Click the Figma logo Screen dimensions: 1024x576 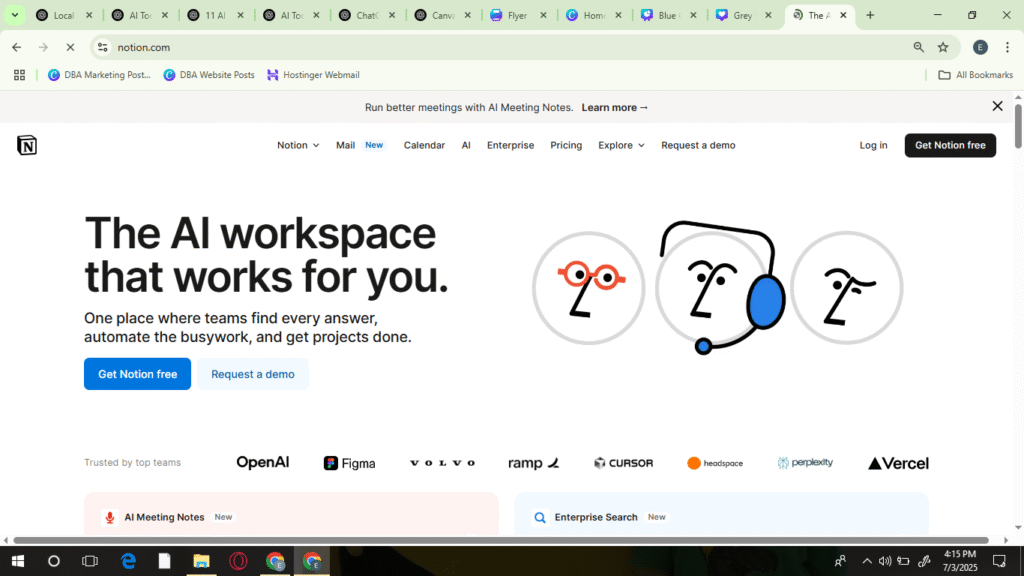[x=349, y=463]
